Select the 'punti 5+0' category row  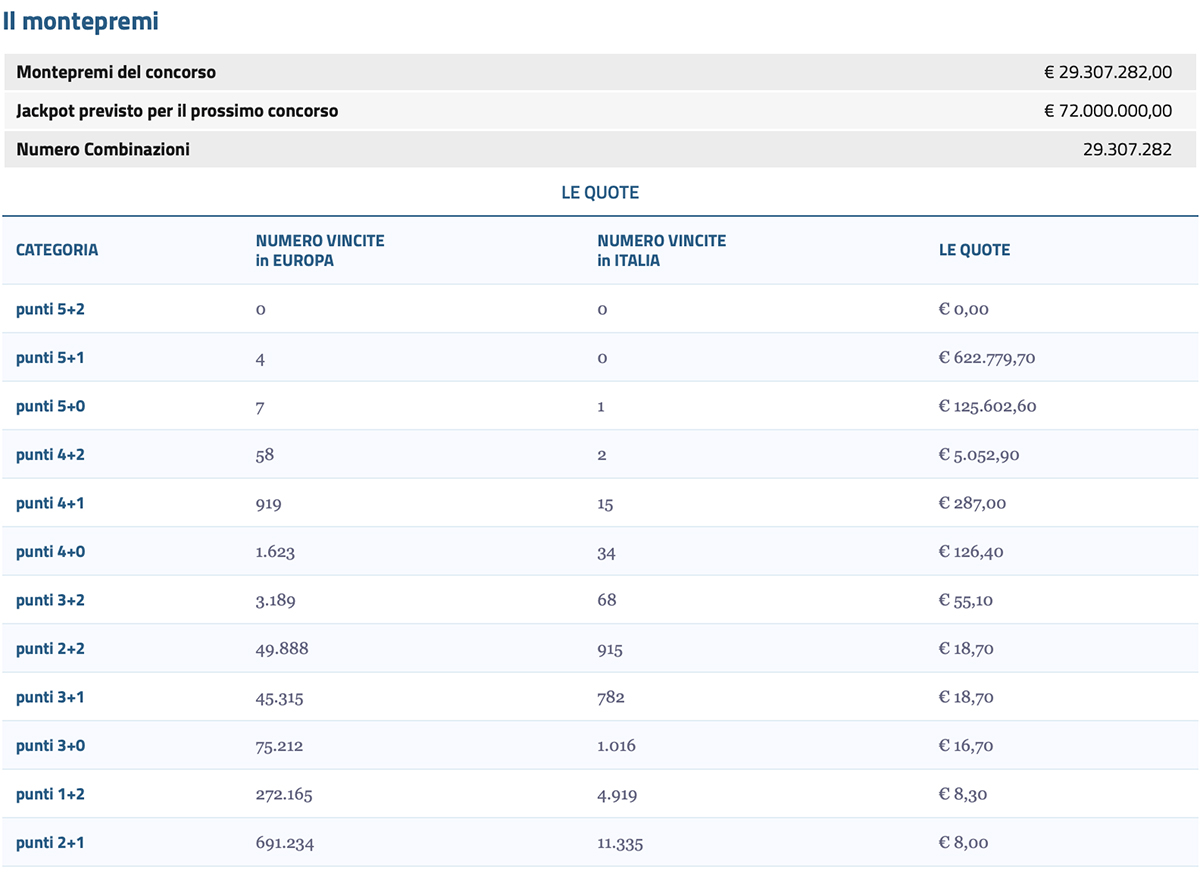(50, 406)
